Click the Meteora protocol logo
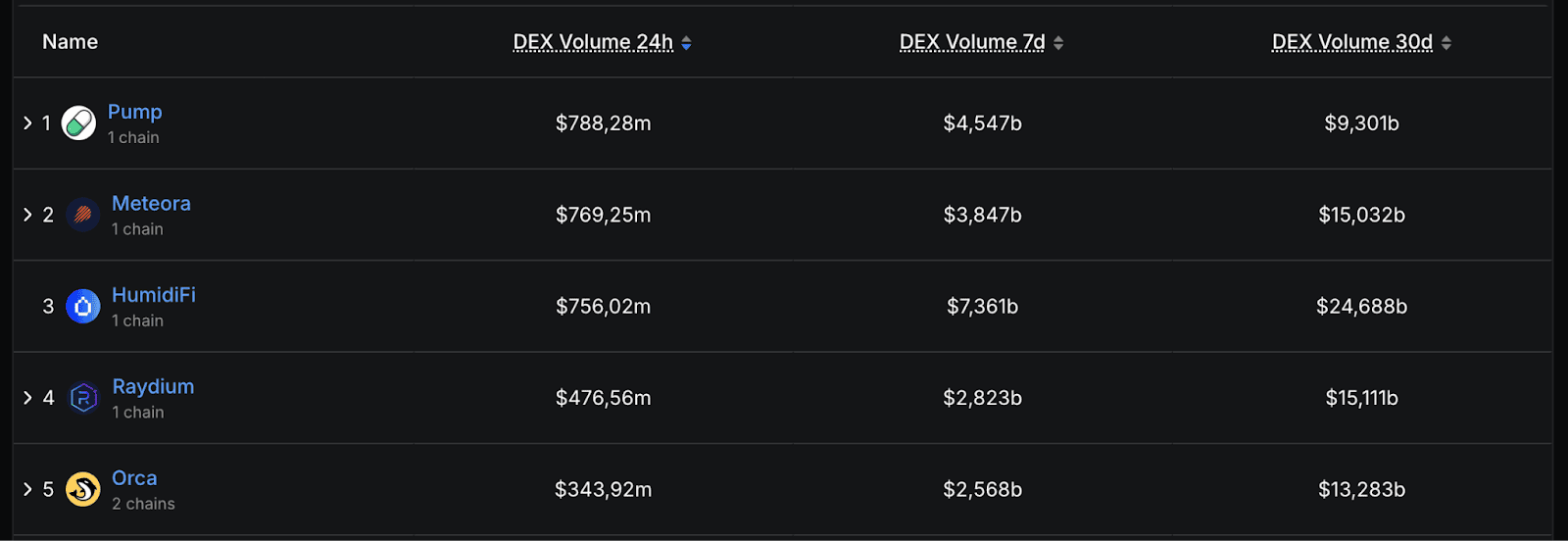Screen dimensions: 1568x541 tap(82, 215)
